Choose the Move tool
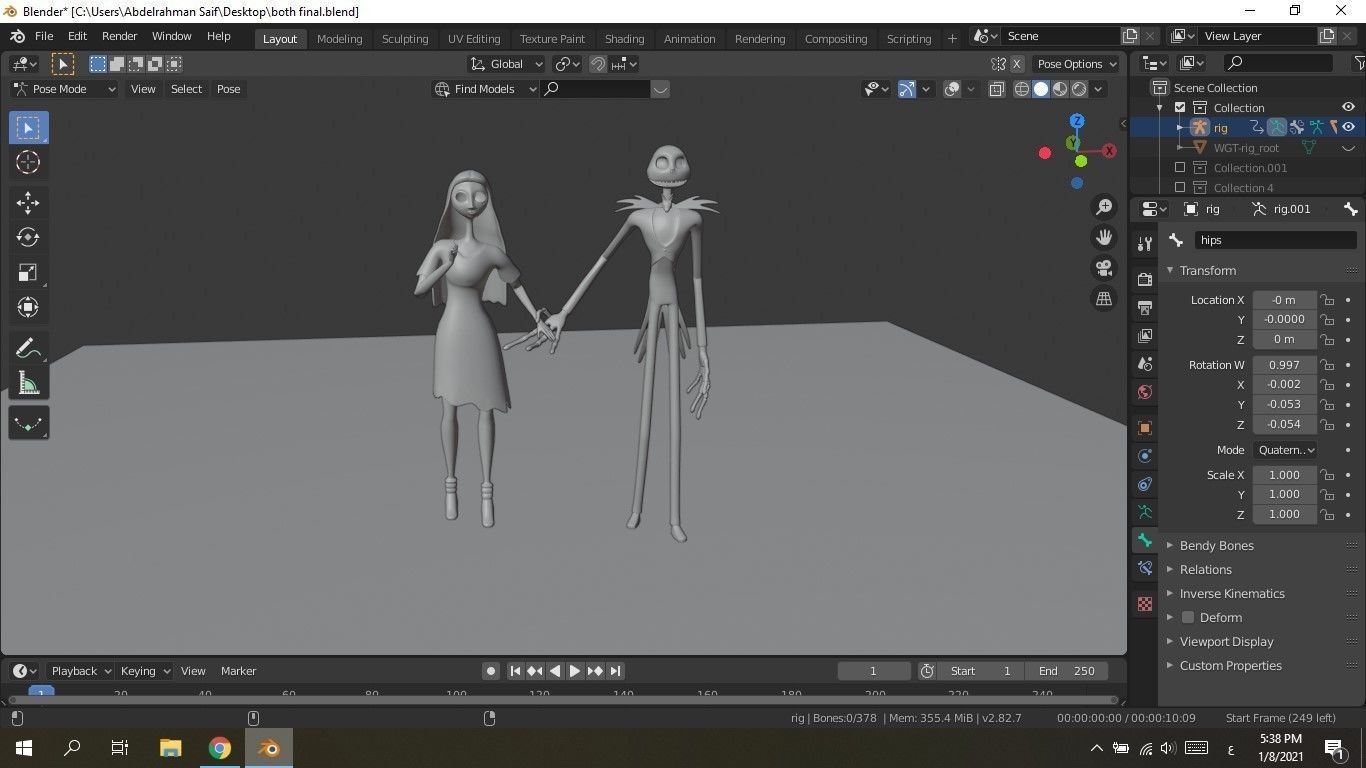 tap(28, 203)
